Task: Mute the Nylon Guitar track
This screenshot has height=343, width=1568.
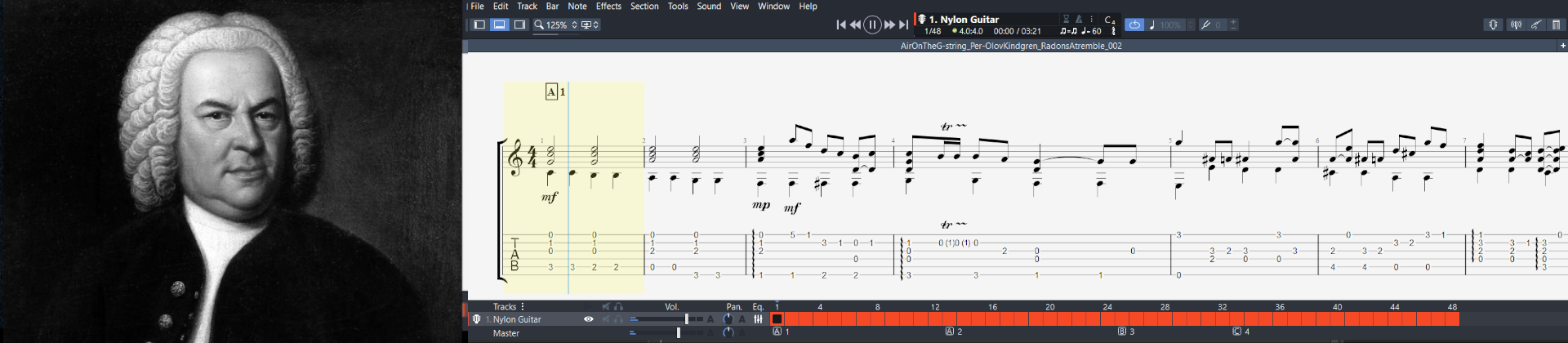Action: click(605, 319)
